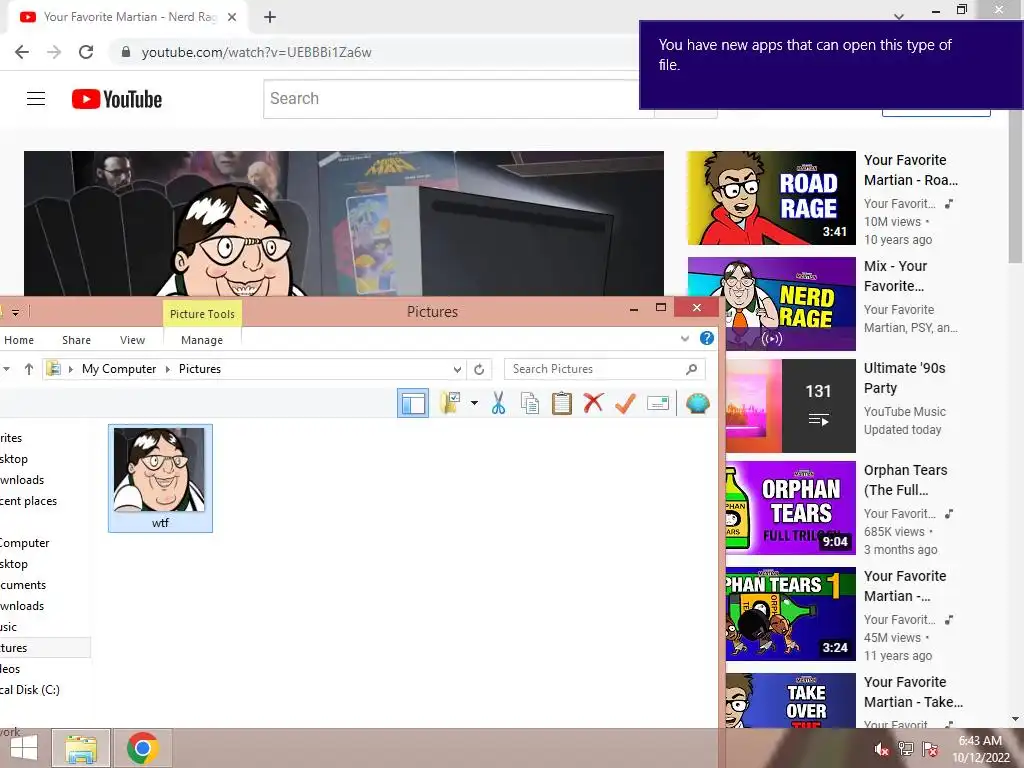Click the Action Center flag tray icon
This screenshot has height=768, width=1024.
point(930,748)
